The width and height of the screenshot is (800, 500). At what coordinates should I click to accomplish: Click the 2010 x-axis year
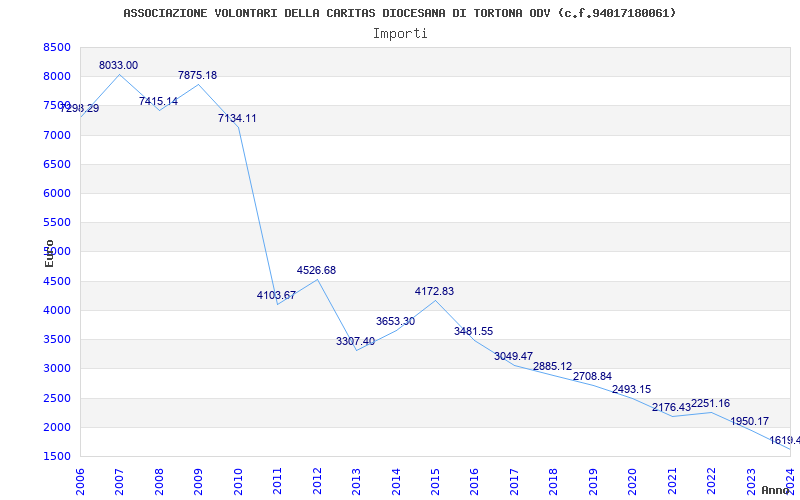coord(238,482)
